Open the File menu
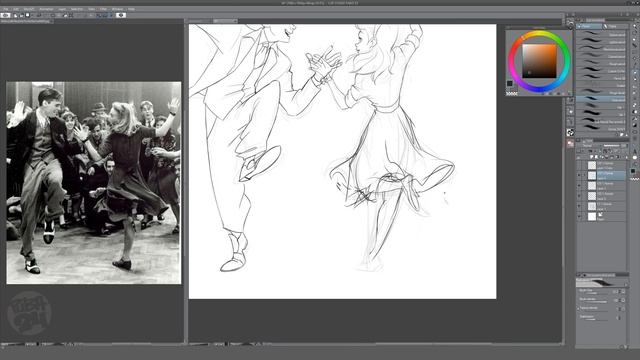 click(5, 9)
